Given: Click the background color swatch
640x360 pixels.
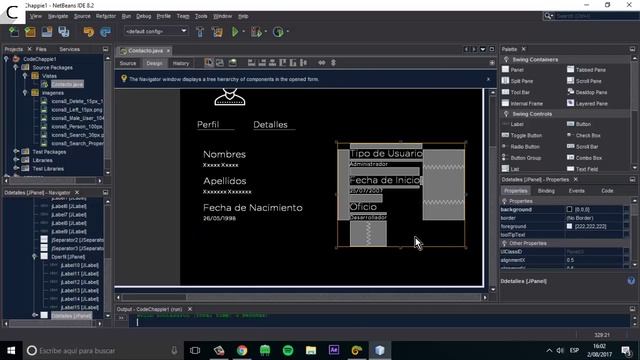Looking at the screenshot, I should click(569, 209).
